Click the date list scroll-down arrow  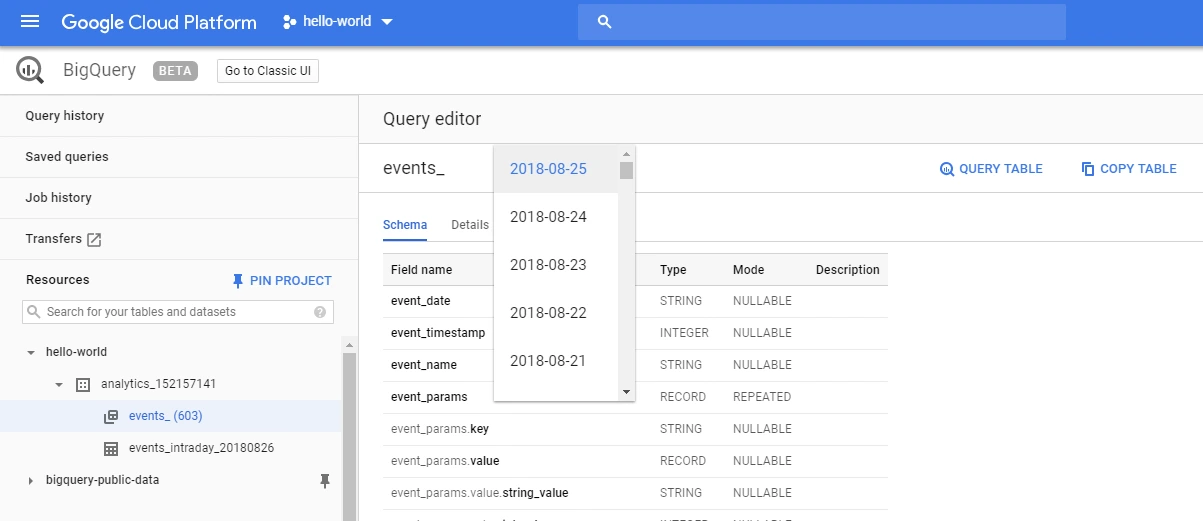(627, 392)
